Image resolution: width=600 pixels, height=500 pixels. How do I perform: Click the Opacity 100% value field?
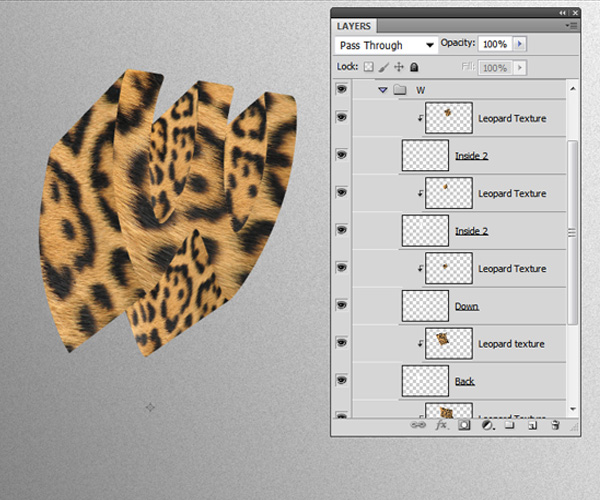point(495,44)
